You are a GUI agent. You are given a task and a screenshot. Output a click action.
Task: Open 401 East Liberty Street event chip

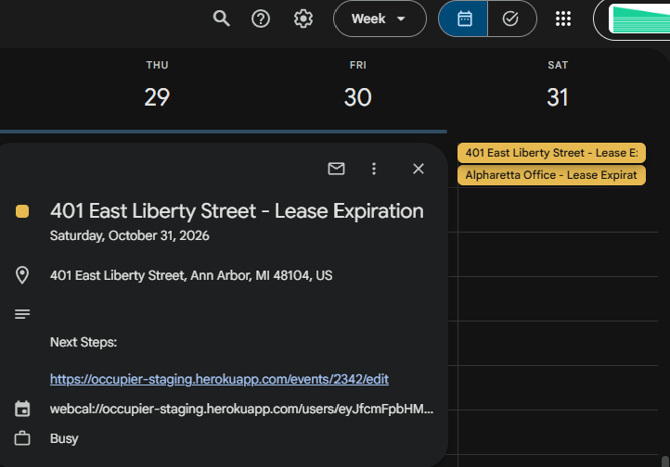(551, 153)
